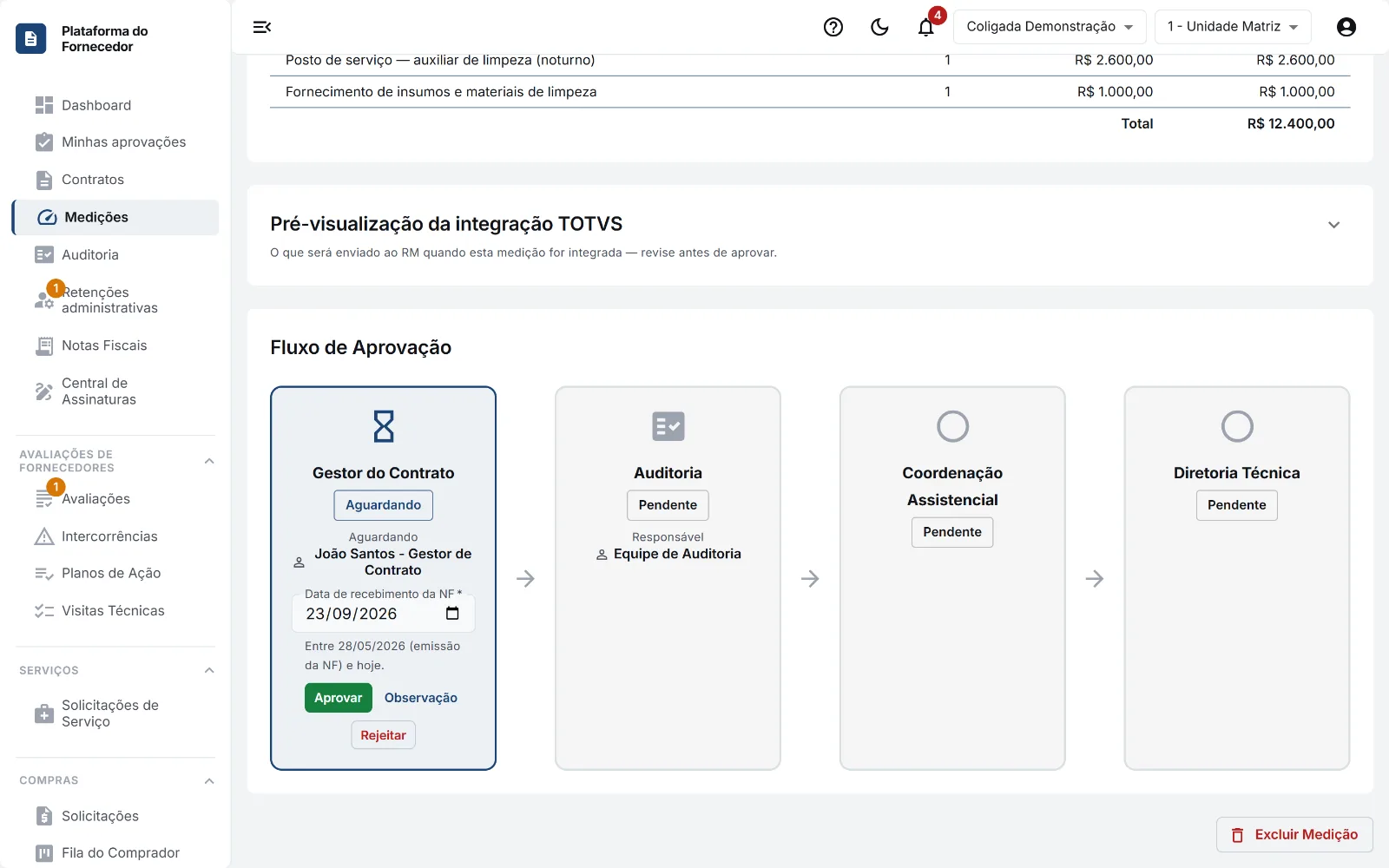The width and height of the screenshot is (1389, 868).
Task: Click the Observação button
Action: (x=421, y=698)
